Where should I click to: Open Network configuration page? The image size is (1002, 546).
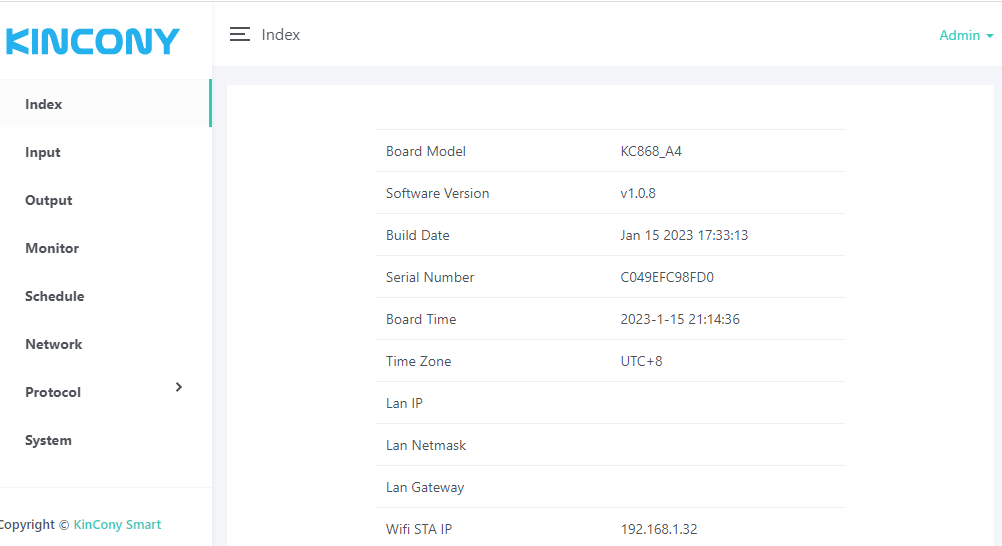[54, 344]
